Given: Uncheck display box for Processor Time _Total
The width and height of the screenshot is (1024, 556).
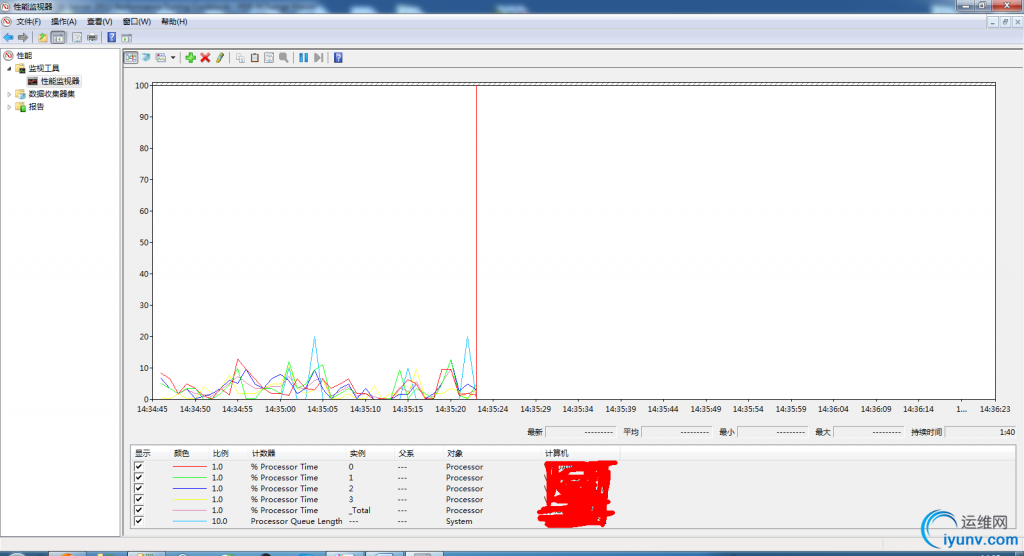Looking at the screenshot, I should point(139,510).
